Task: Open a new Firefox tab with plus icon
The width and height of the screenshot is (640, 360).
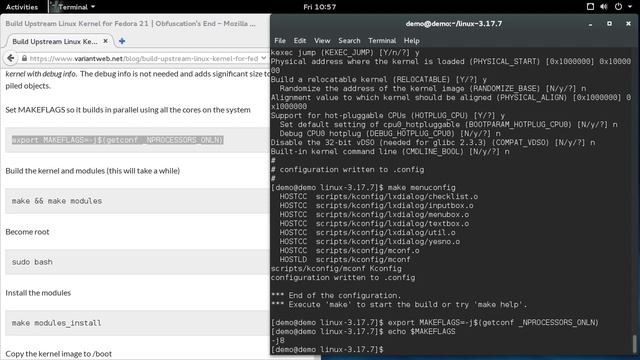Action: tap(122, 41)
